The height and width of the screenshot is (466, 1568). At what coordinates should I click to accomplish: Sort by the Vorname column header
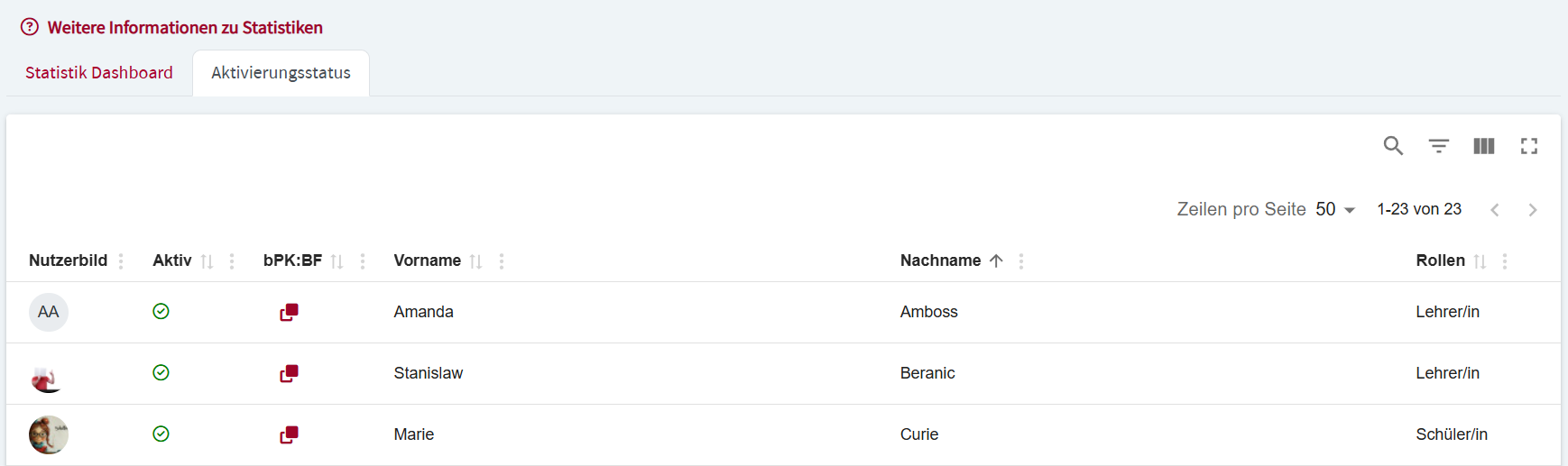tap(427, 260)
